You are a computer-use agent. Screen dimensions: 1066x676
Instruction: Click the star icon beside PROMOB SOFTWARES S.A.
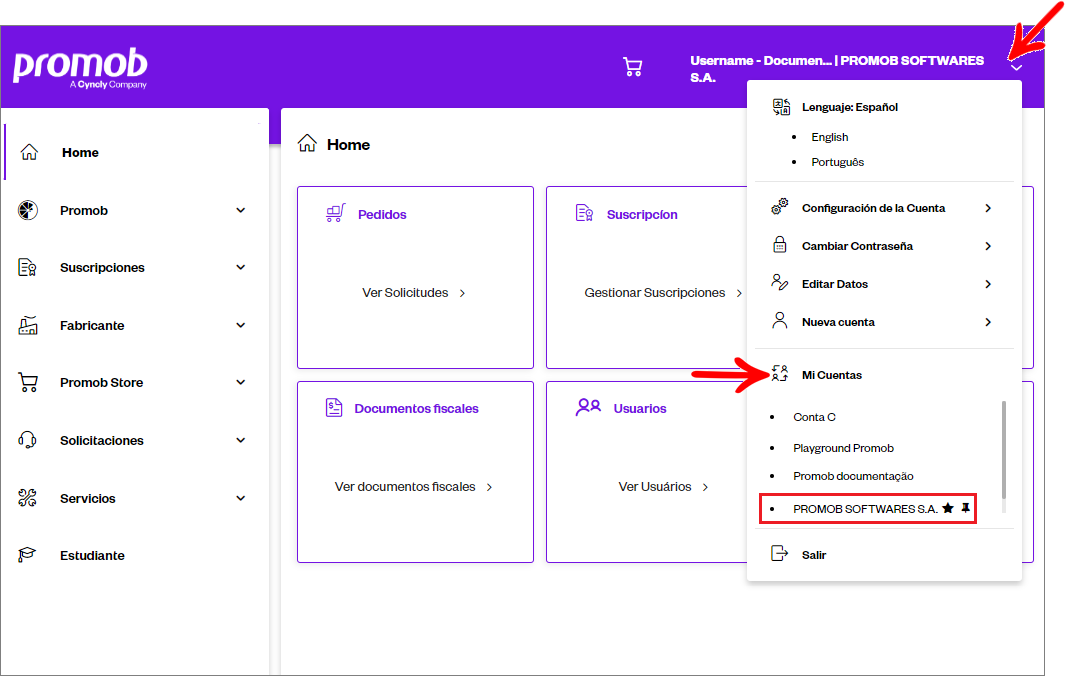[x=948, y=508]
